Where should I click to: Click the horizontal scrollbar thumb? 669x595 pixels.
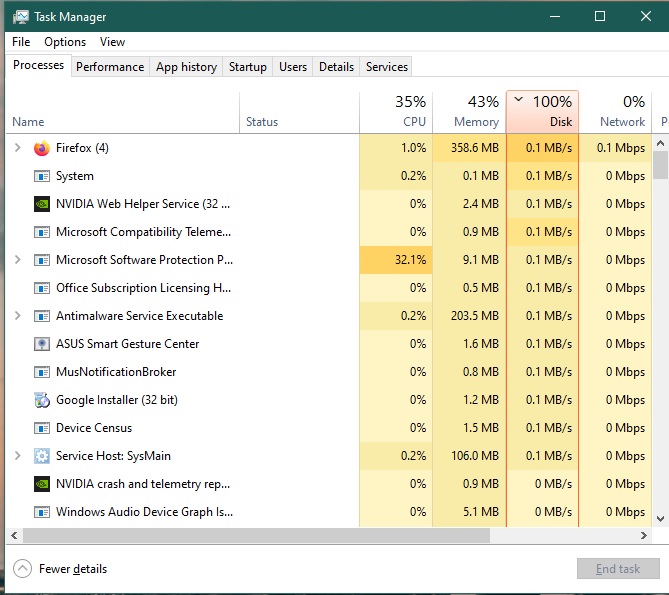click(x=256, y=535)
